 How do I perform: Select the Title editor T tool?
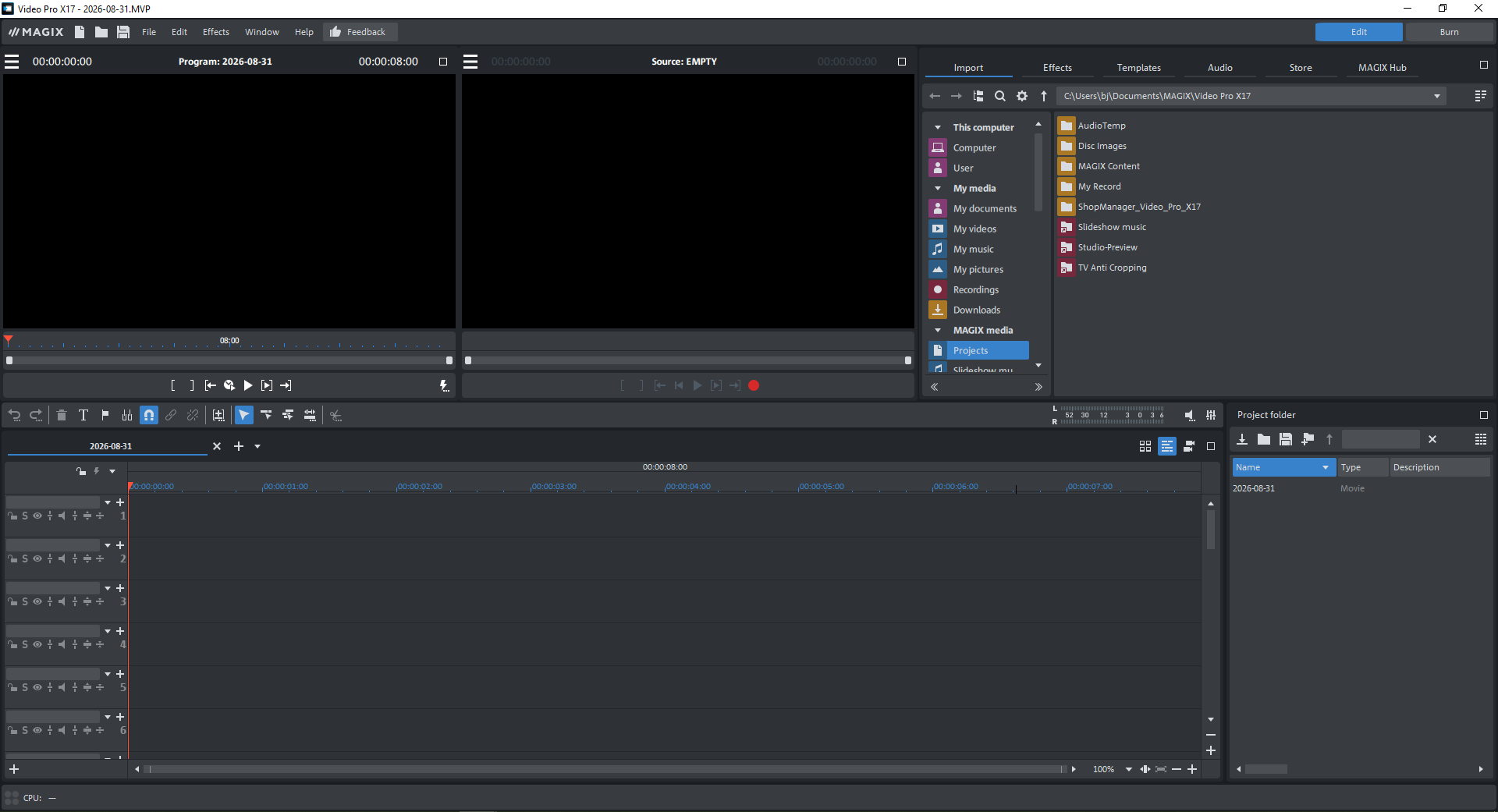click(83, 415)
